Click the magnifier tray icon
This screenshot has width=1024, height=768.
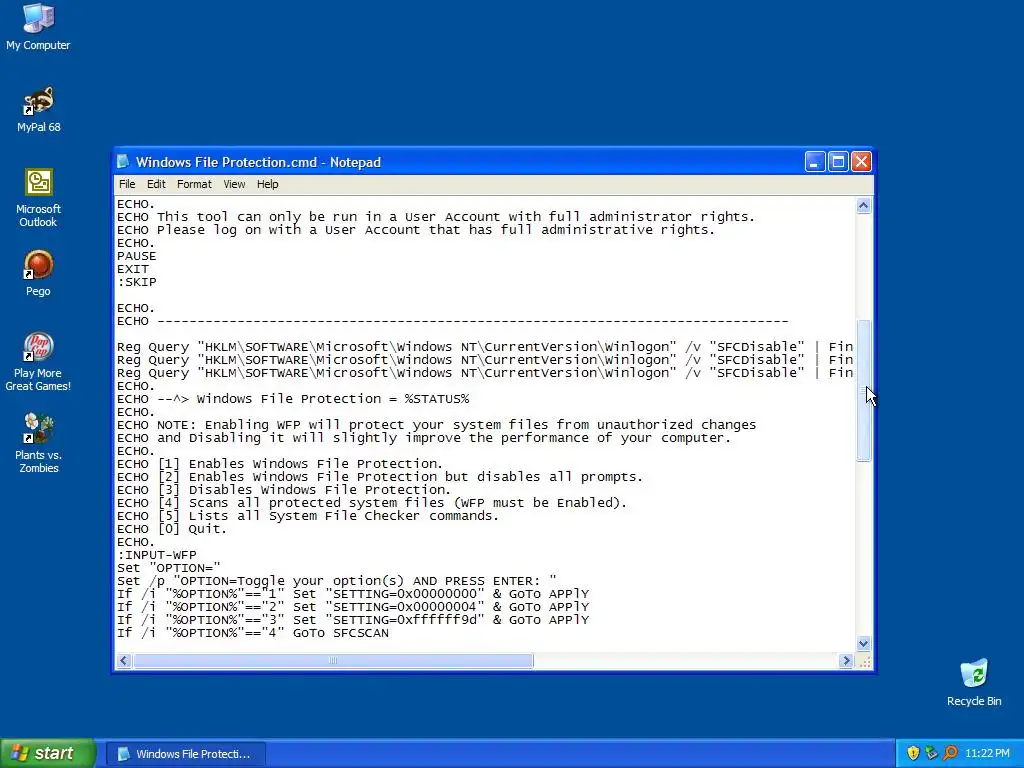tap(950, 753)
